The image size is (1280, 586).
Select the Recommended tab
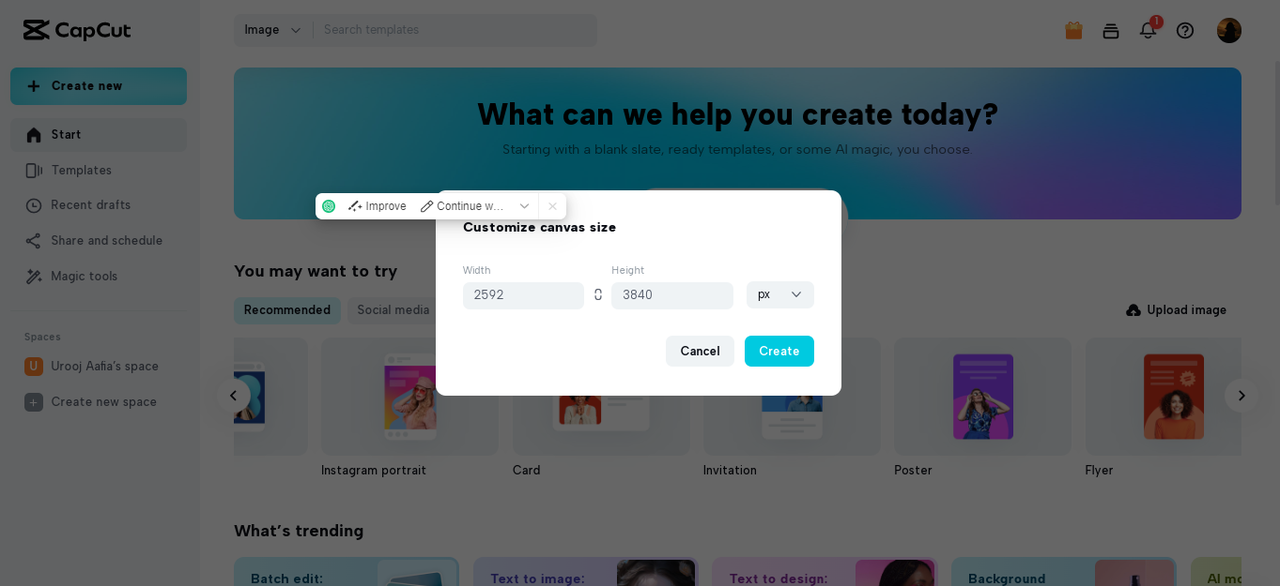click(287, 310)
